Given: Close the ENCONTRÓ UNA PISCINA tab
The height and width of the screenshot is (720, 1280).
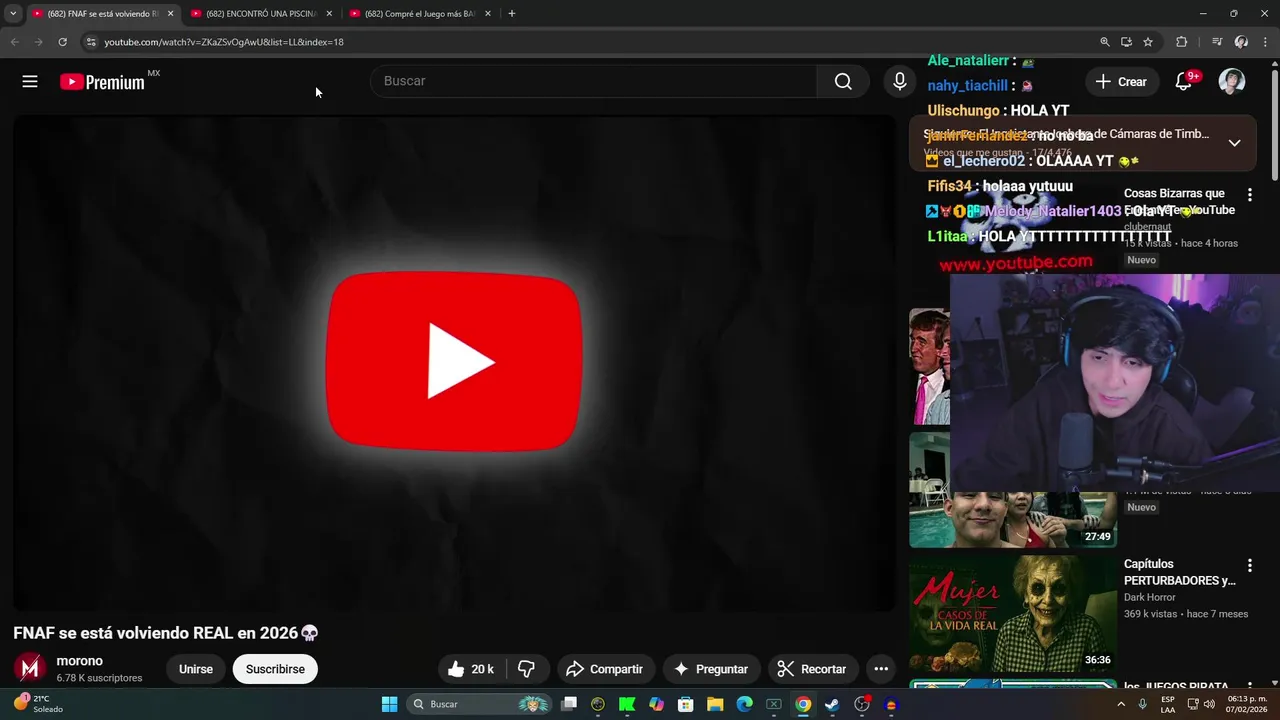Looking at the screenshot, I should pos(329,14).
